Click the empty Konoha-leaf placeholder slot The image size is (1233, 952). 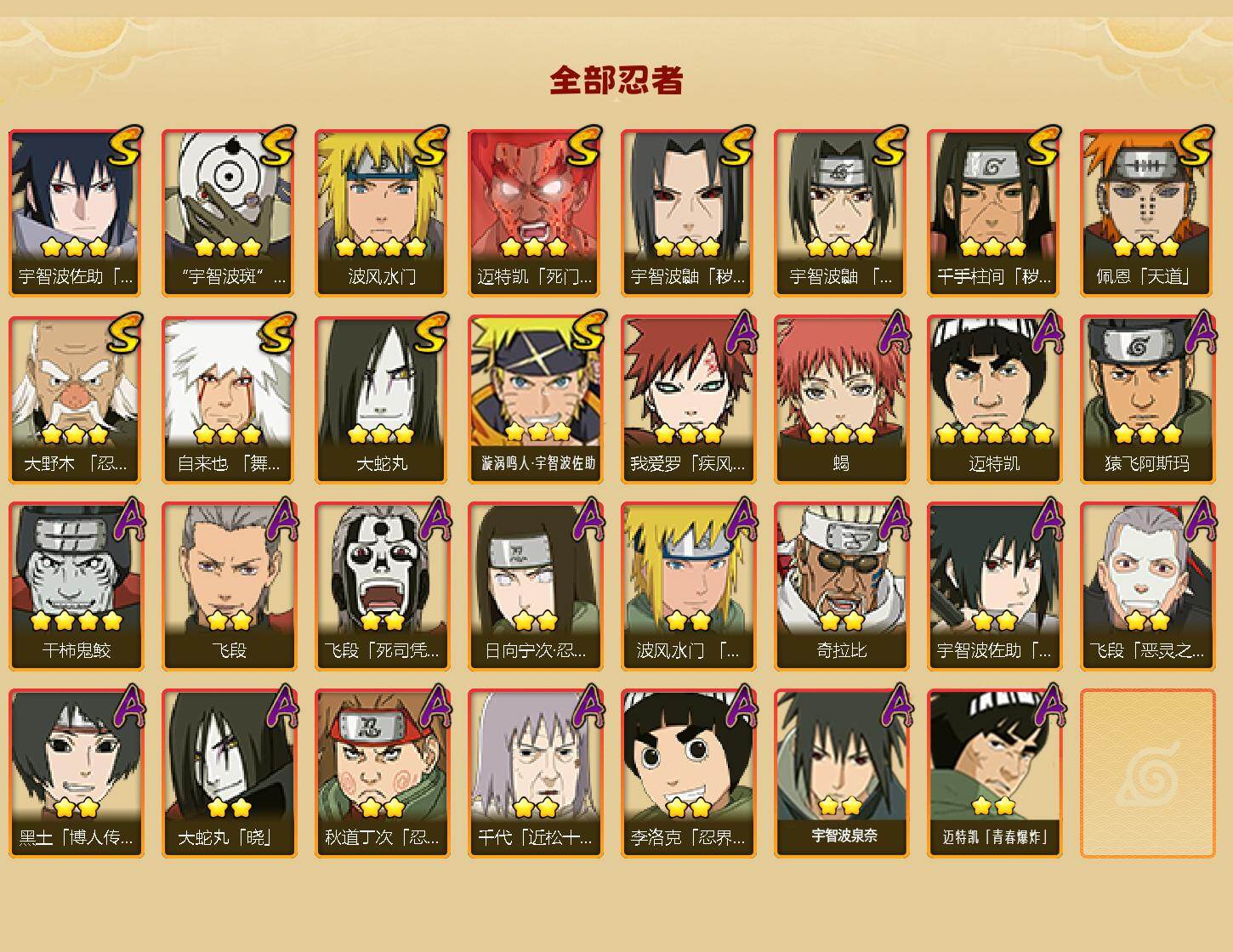click(x=1147, y=773)
